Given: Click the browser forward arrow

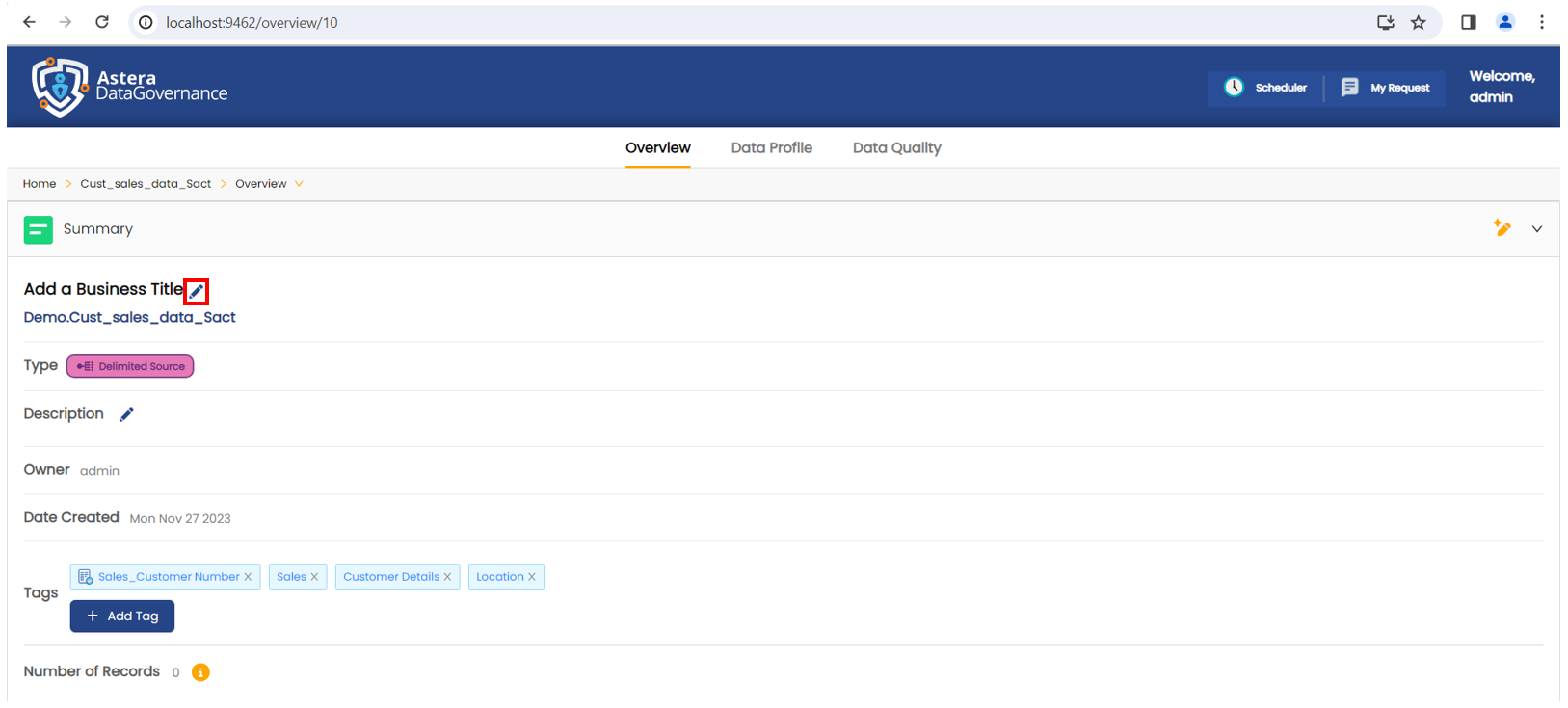Looking at the screenshot, I should pos(66,22).
